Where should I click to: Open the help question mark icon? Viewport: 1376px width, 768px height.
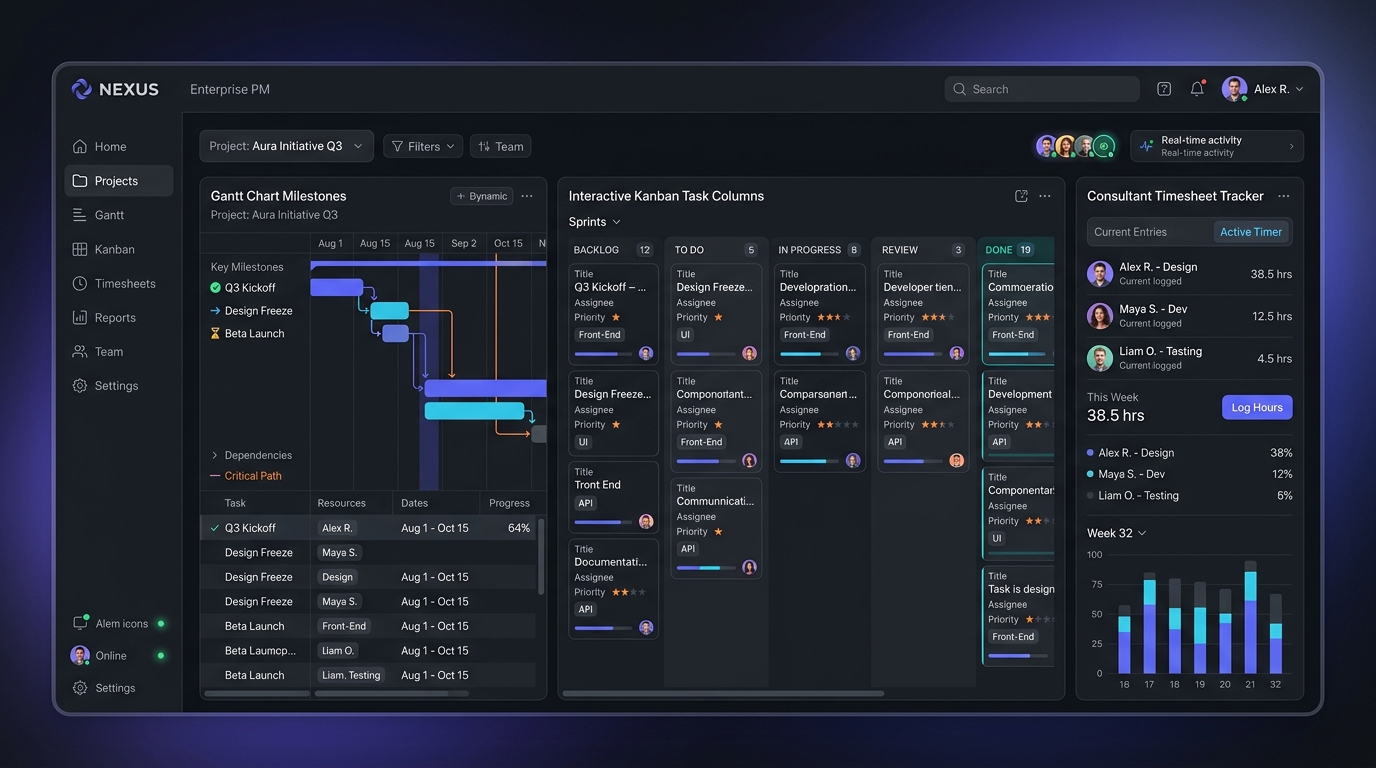pos(1164,89)
